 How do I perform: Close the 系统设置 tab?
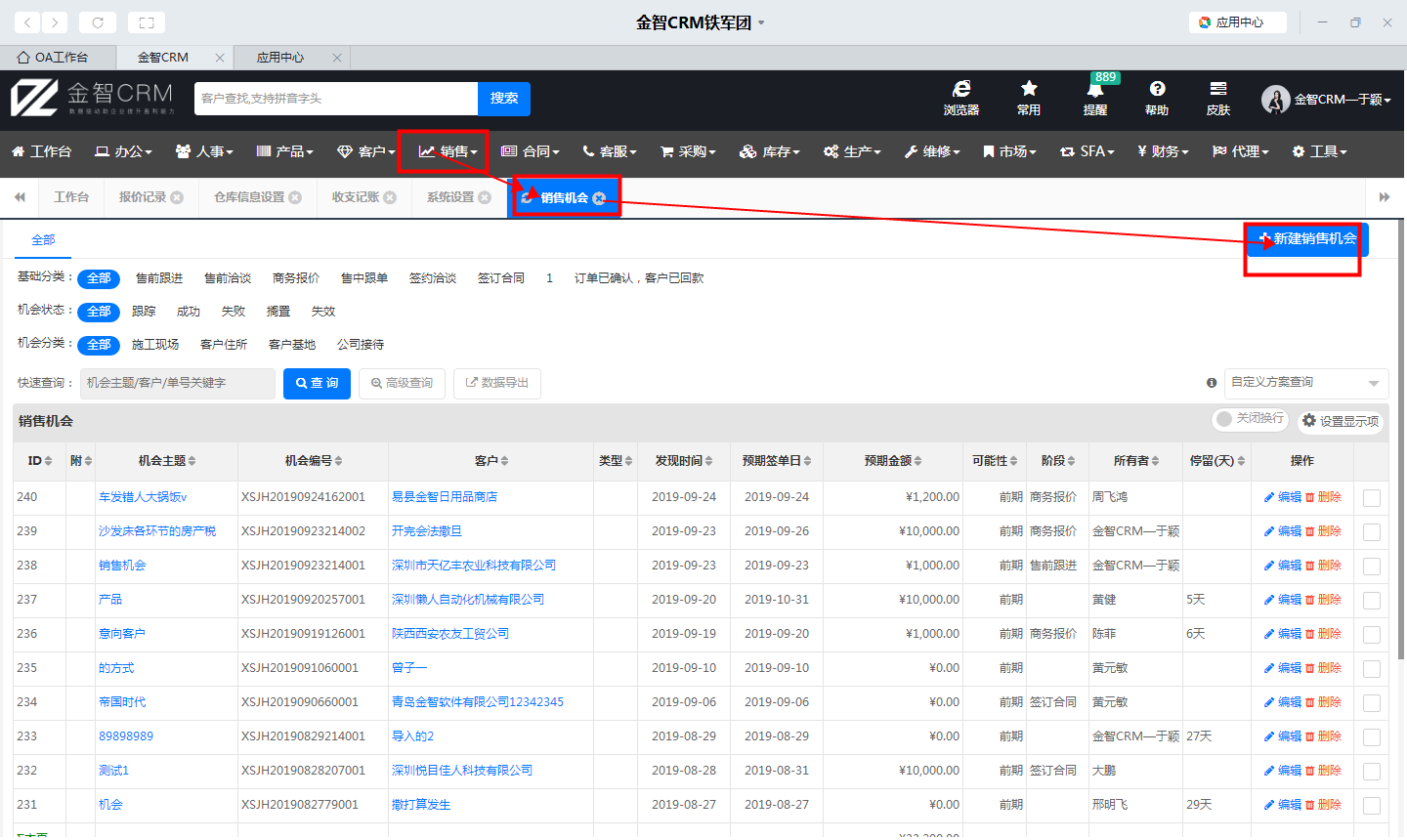[485, 197]
